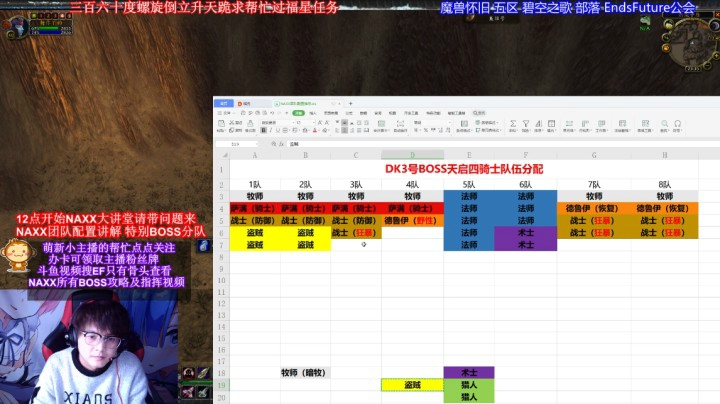The height and width of the screenshot is (404, 720).
Task: Select yellow '盗贼' cell in row 19
Action: (x=412, y=385)
